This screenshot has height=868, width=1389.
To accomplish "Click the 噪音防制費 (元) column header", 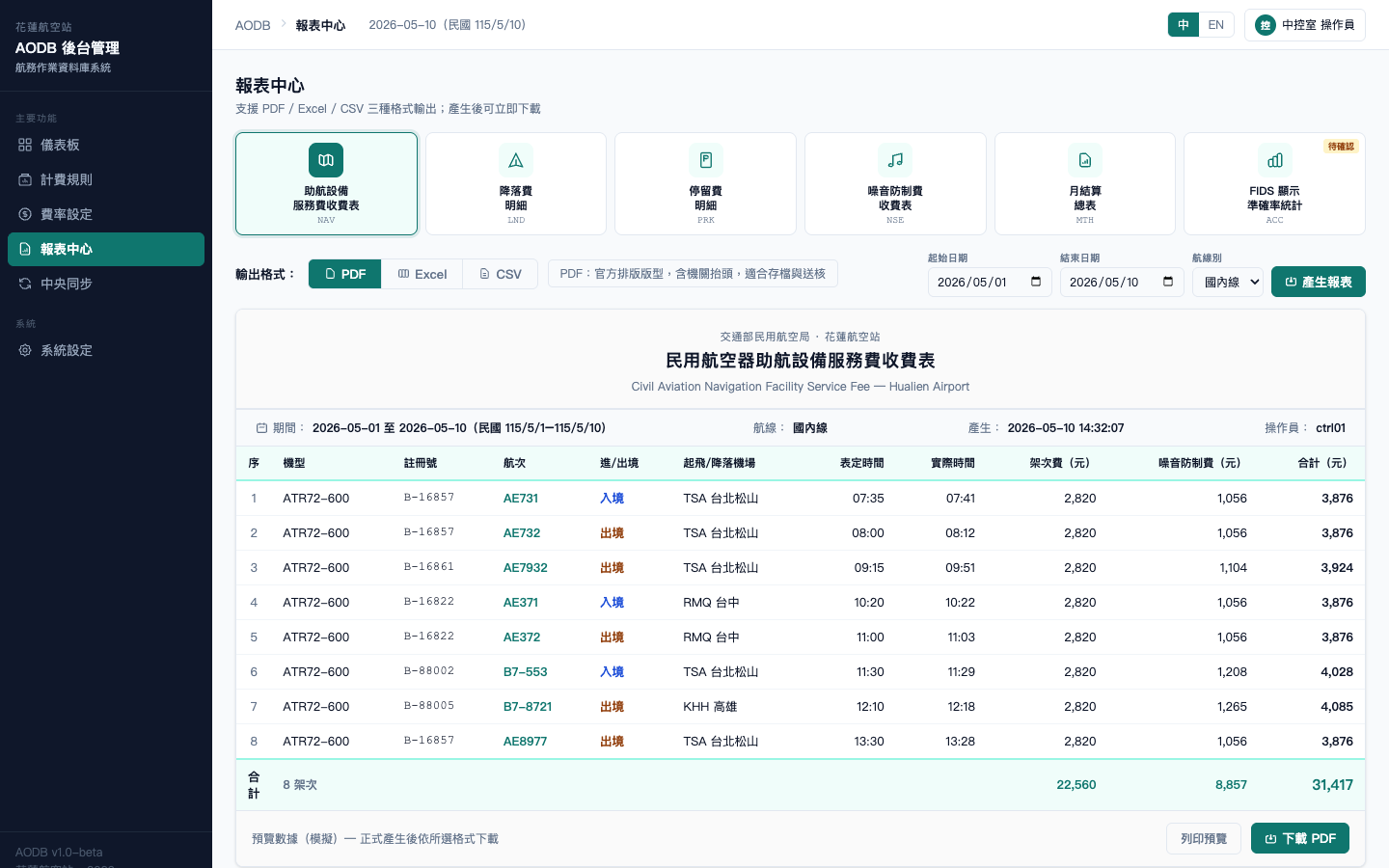I will pyautogui.click(x=1200, y=463).
